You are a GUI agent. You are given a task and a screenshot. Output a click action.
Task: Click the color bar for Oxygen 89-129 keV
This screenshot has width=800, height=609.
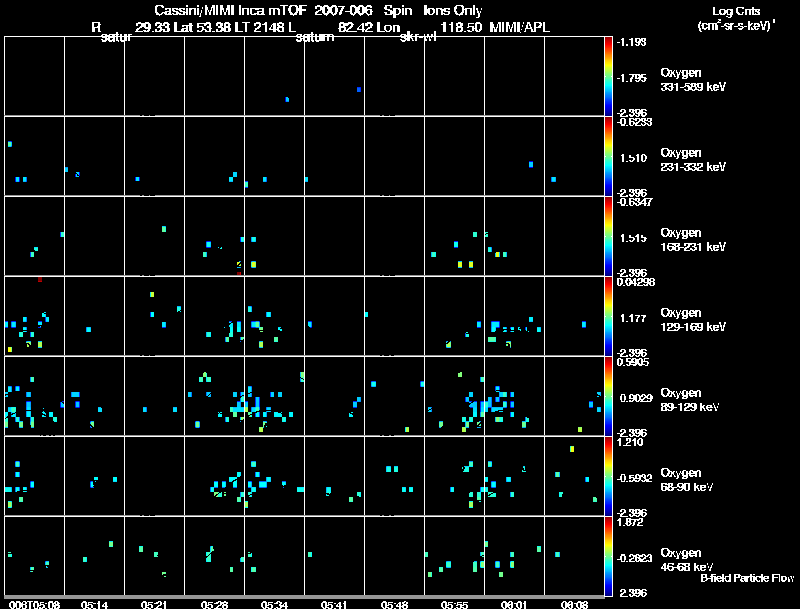[608, 396]
